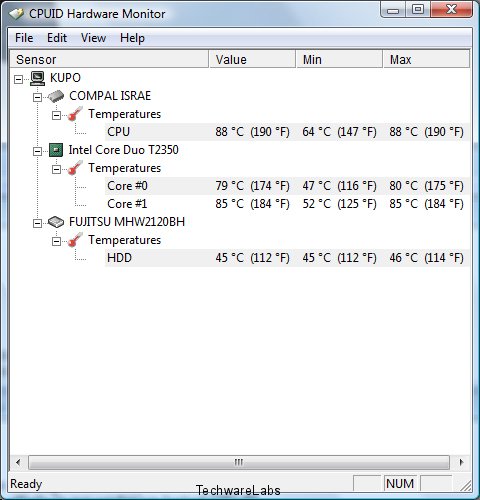Click the thermometer icon under Intel Core Duo
The width and height of the screenshot is (480, 500).
75,168
